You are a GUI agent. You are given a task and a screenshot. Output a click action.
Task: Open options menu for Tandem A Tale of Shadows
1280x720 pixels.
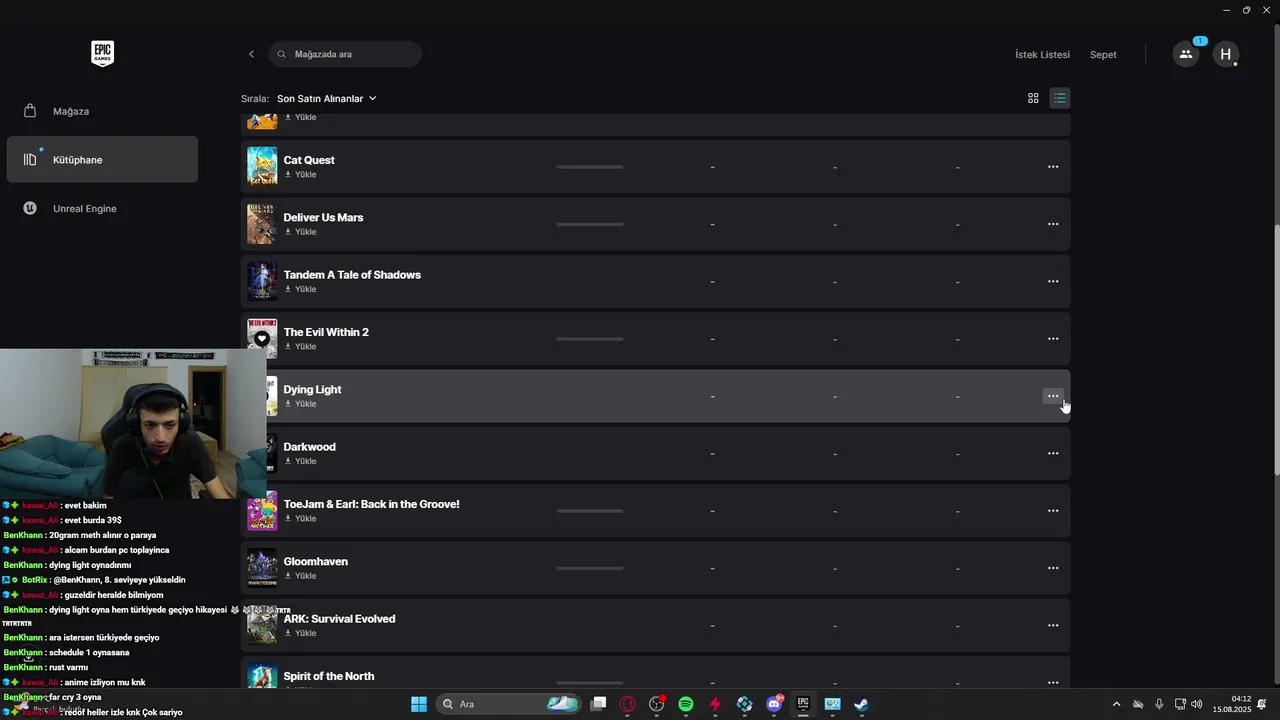point(1053,282)
